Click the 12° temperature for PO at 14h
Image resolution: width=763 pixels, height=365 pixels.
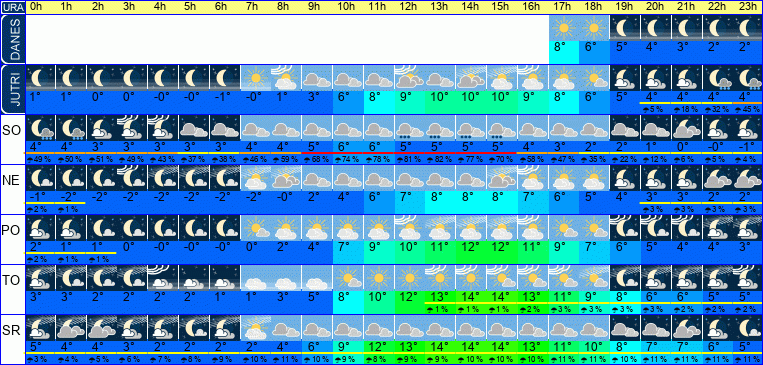470,247
